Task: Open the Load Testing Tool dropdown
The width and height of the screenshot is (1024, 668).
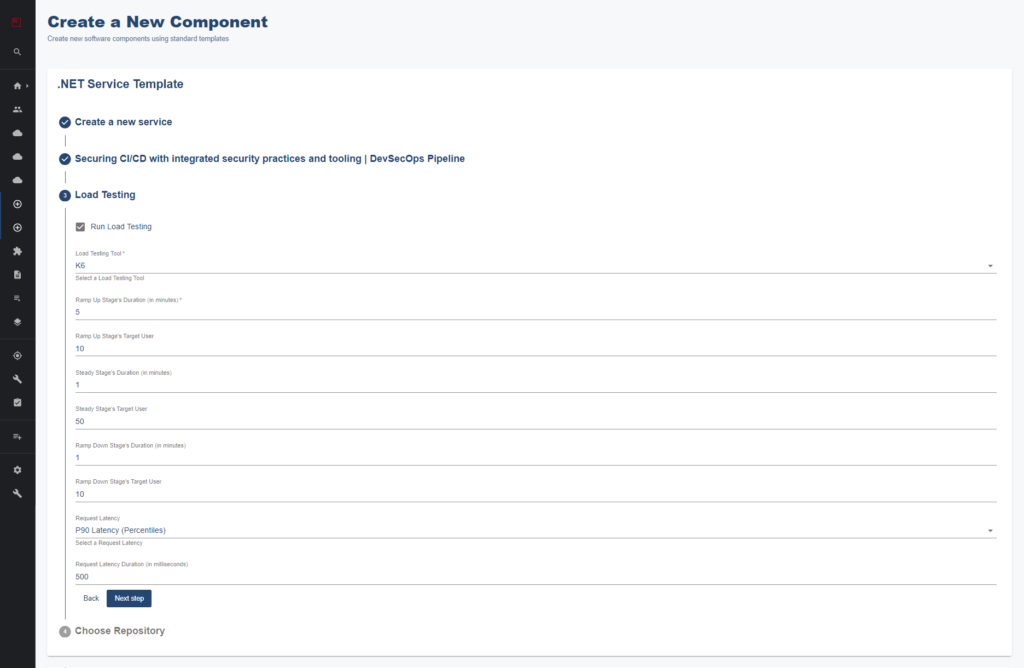Action: click(535, 266)
